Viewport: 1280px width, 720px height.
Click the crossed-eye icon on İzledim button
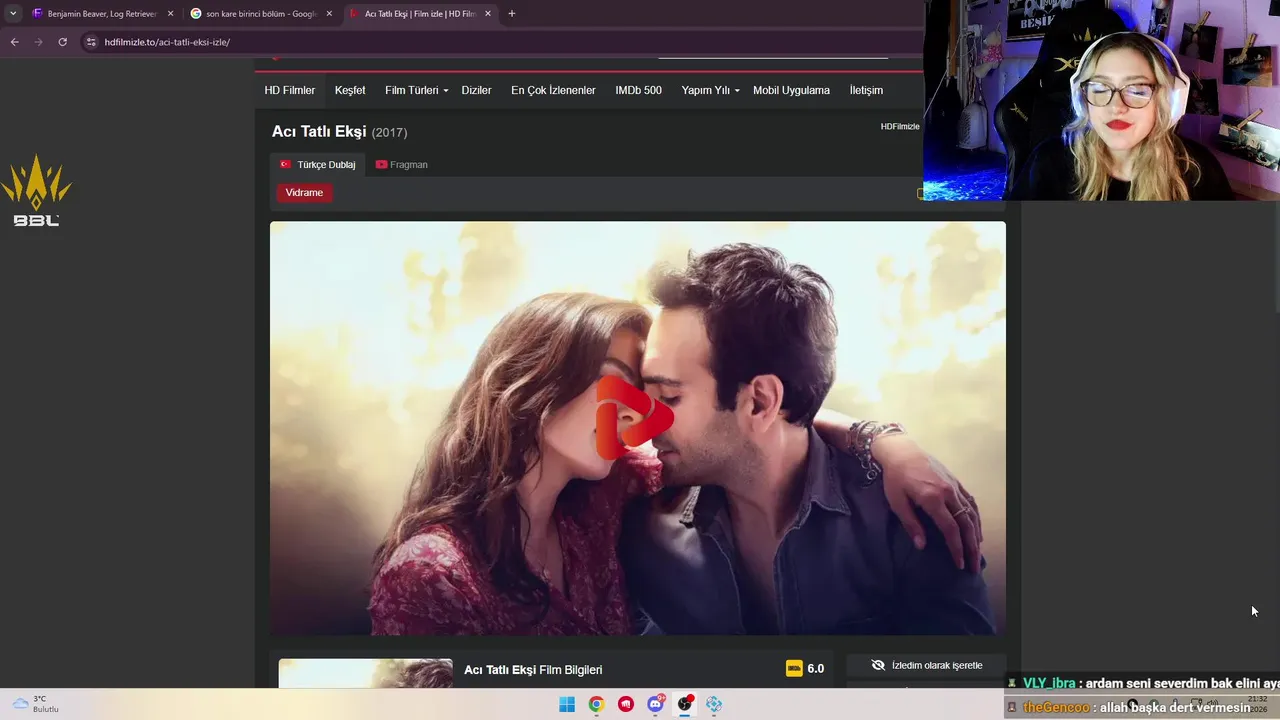click(x=878, y=665)
